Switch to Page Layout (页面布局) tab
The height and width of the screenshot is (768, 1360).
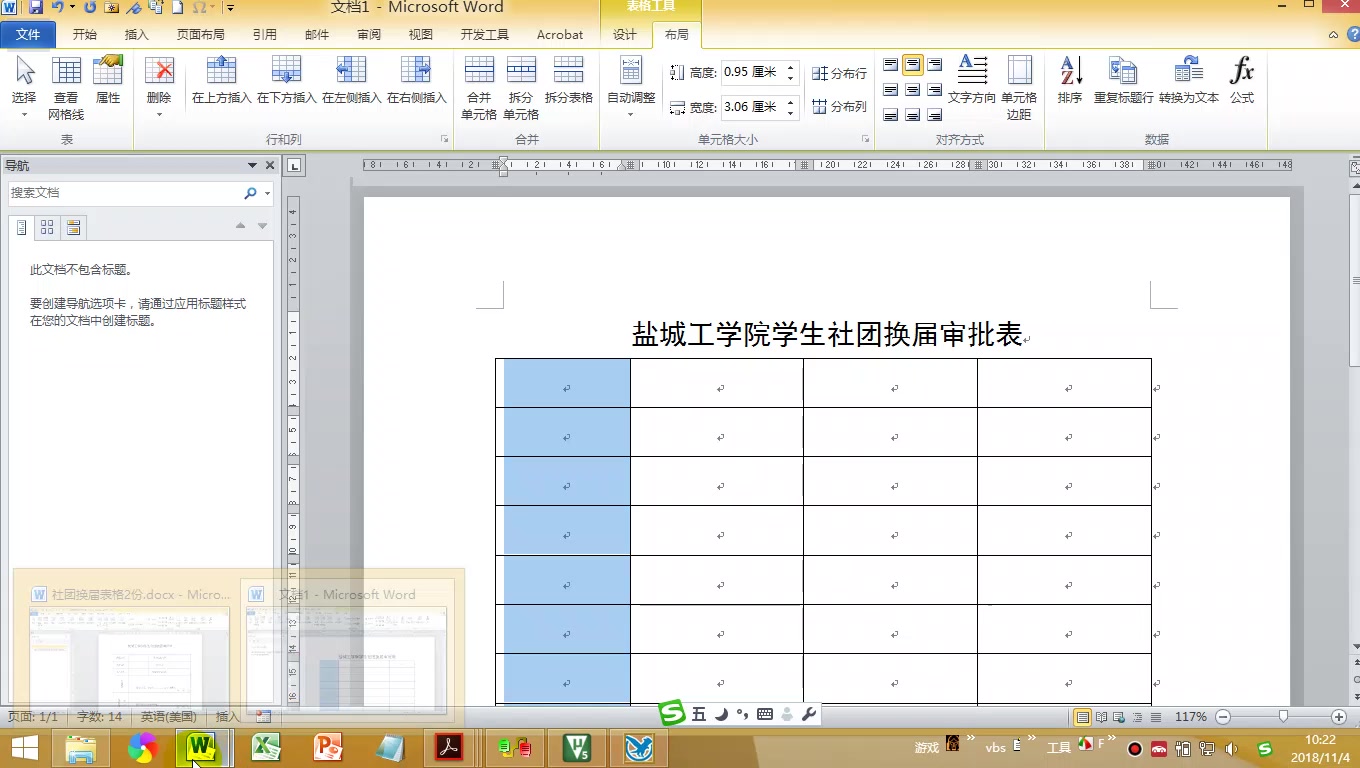(x=201, y=34)
